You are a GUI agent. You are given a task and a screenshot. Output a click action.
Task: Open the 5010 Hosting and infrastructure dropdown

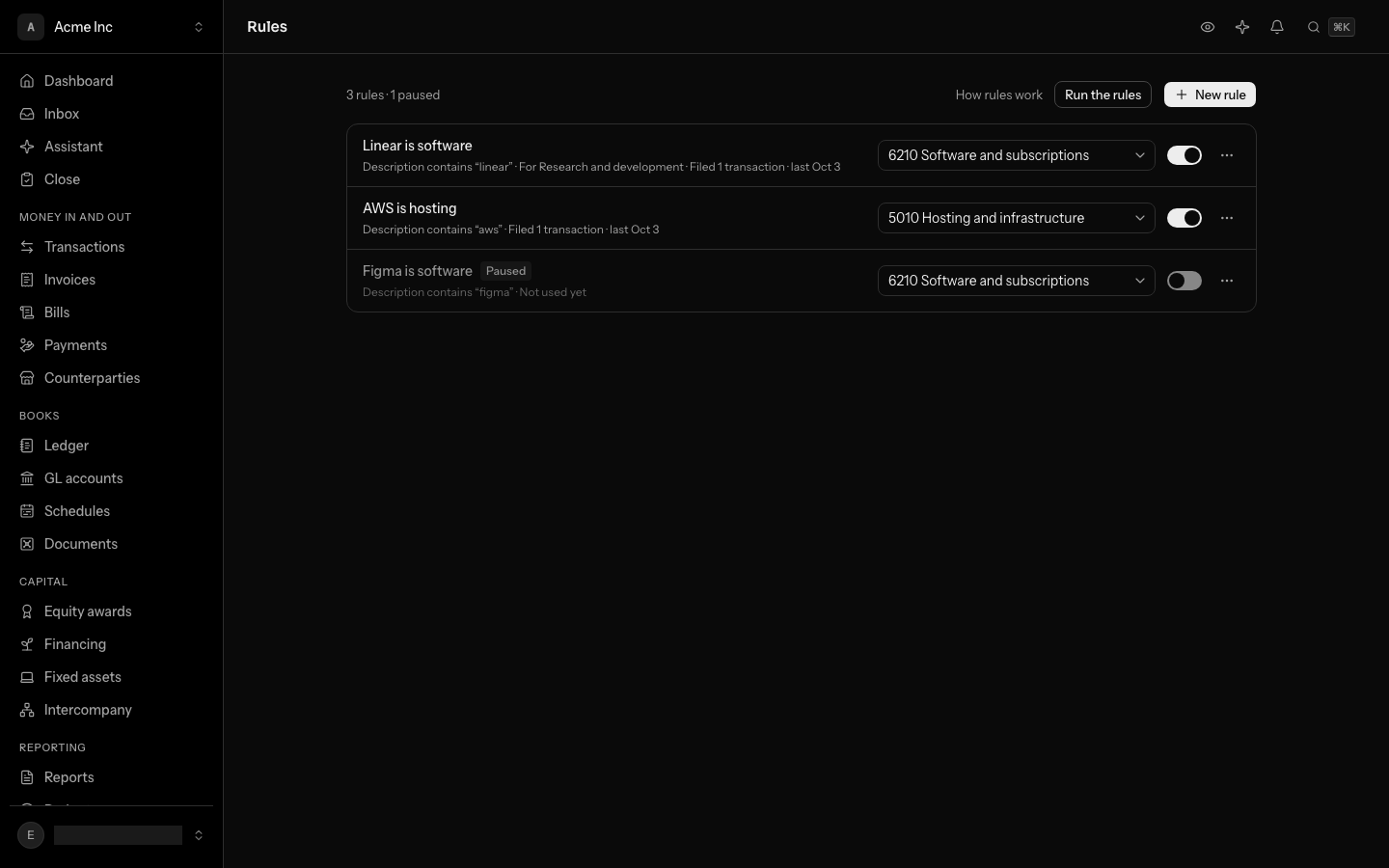tap(1017, 218)
